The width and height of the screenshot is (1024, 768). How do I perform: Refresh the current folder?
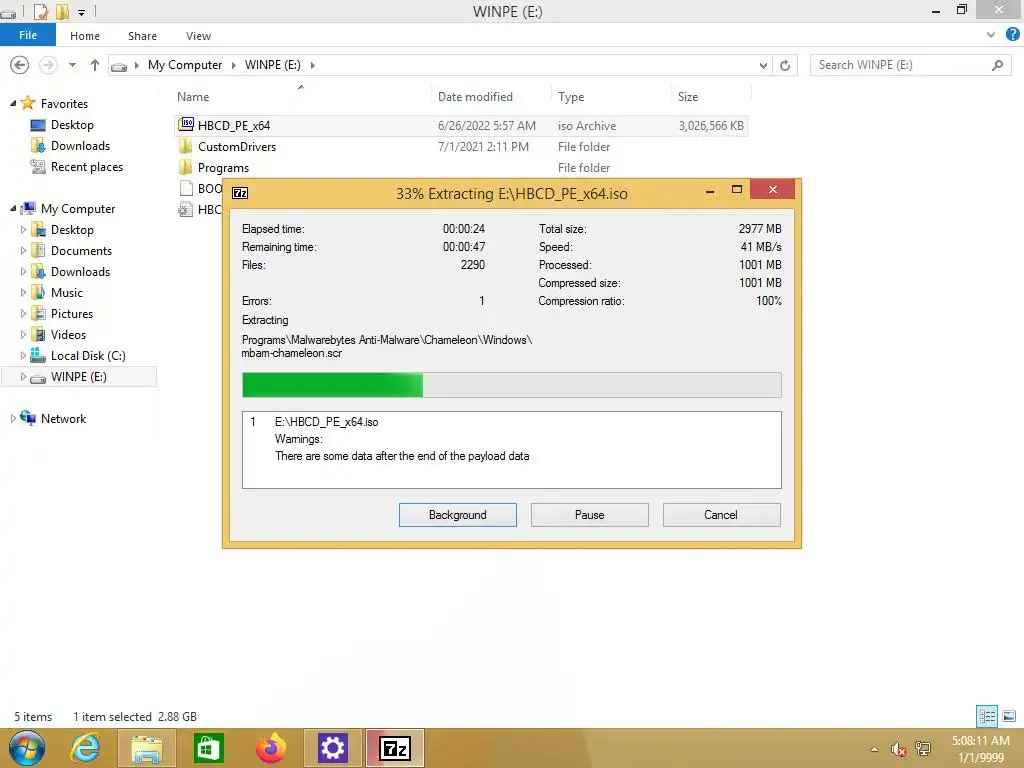coord(785,65)
